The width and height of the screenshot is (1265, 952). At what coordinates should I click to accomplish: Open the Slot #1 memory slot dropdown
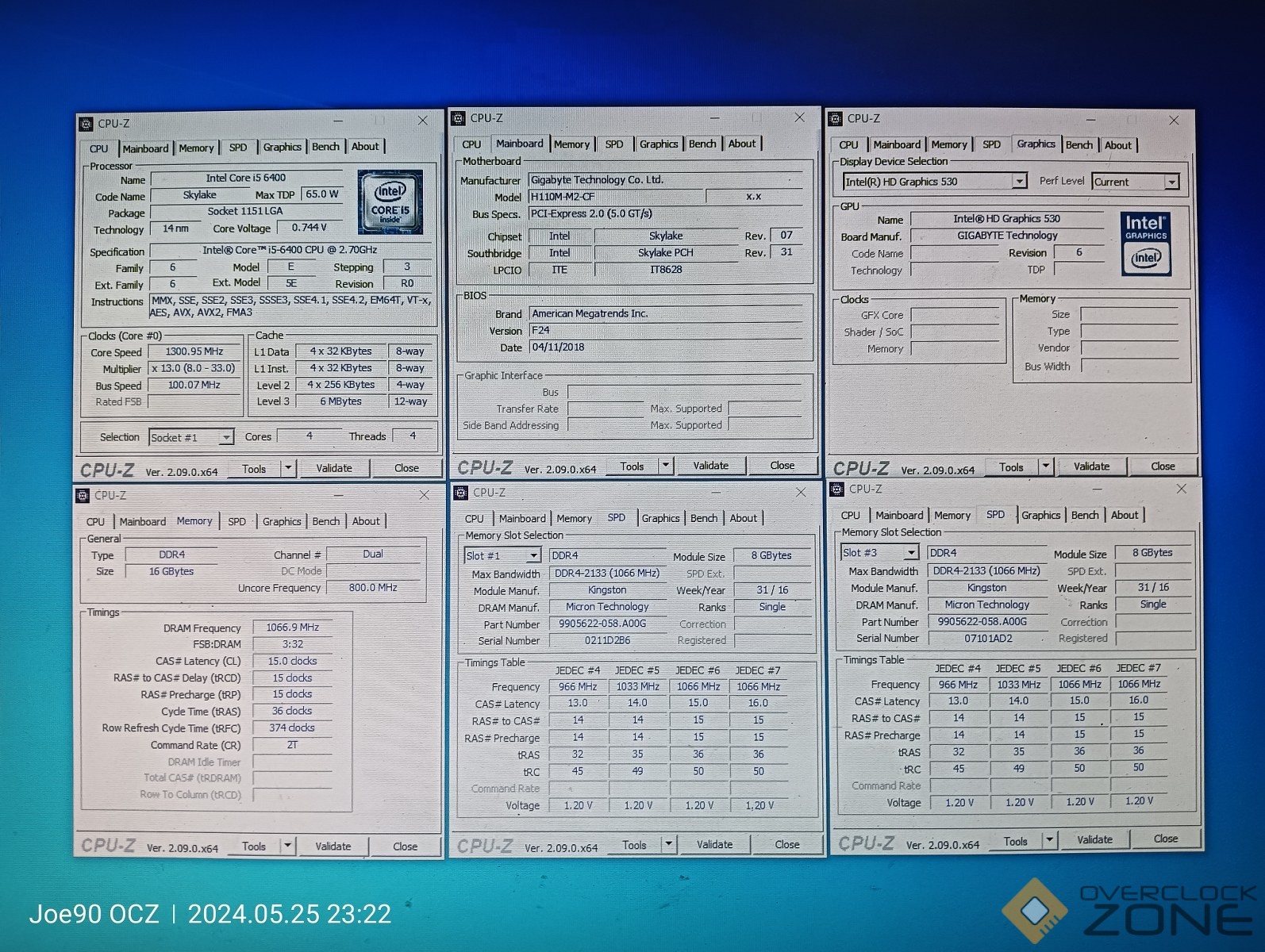[x=533, y=555]
